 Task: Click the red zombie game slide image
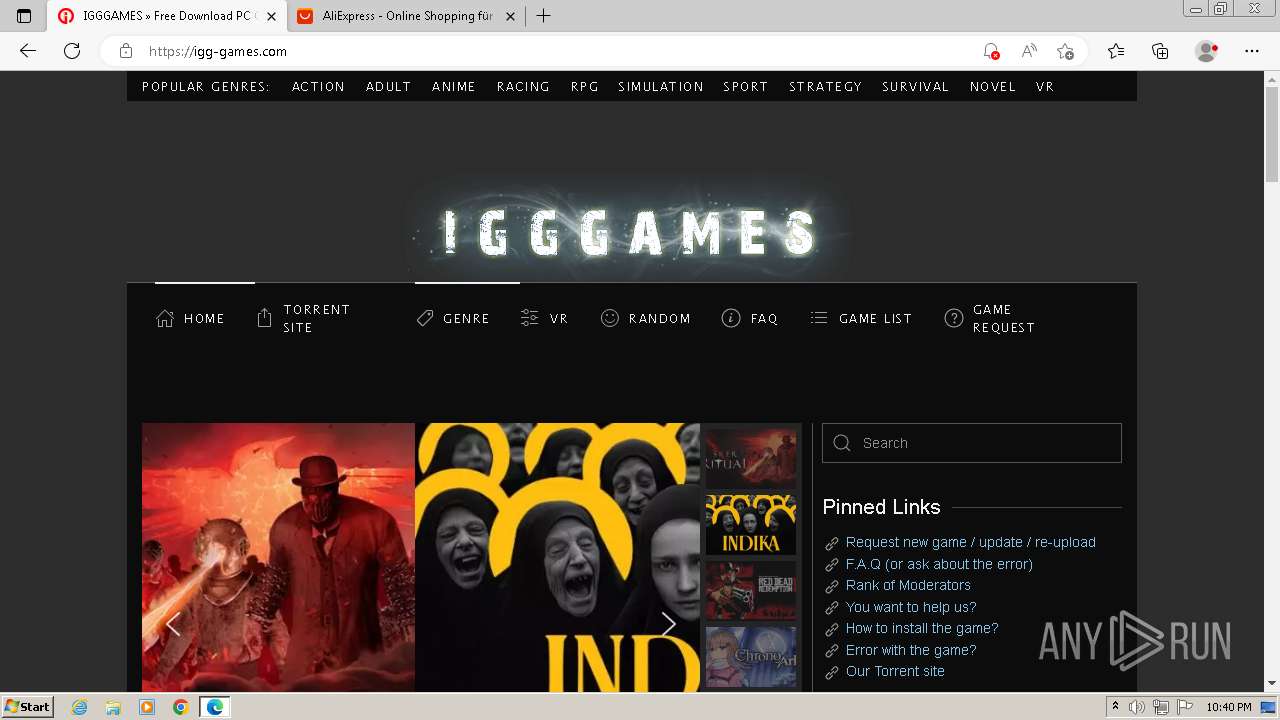point(278,557)
